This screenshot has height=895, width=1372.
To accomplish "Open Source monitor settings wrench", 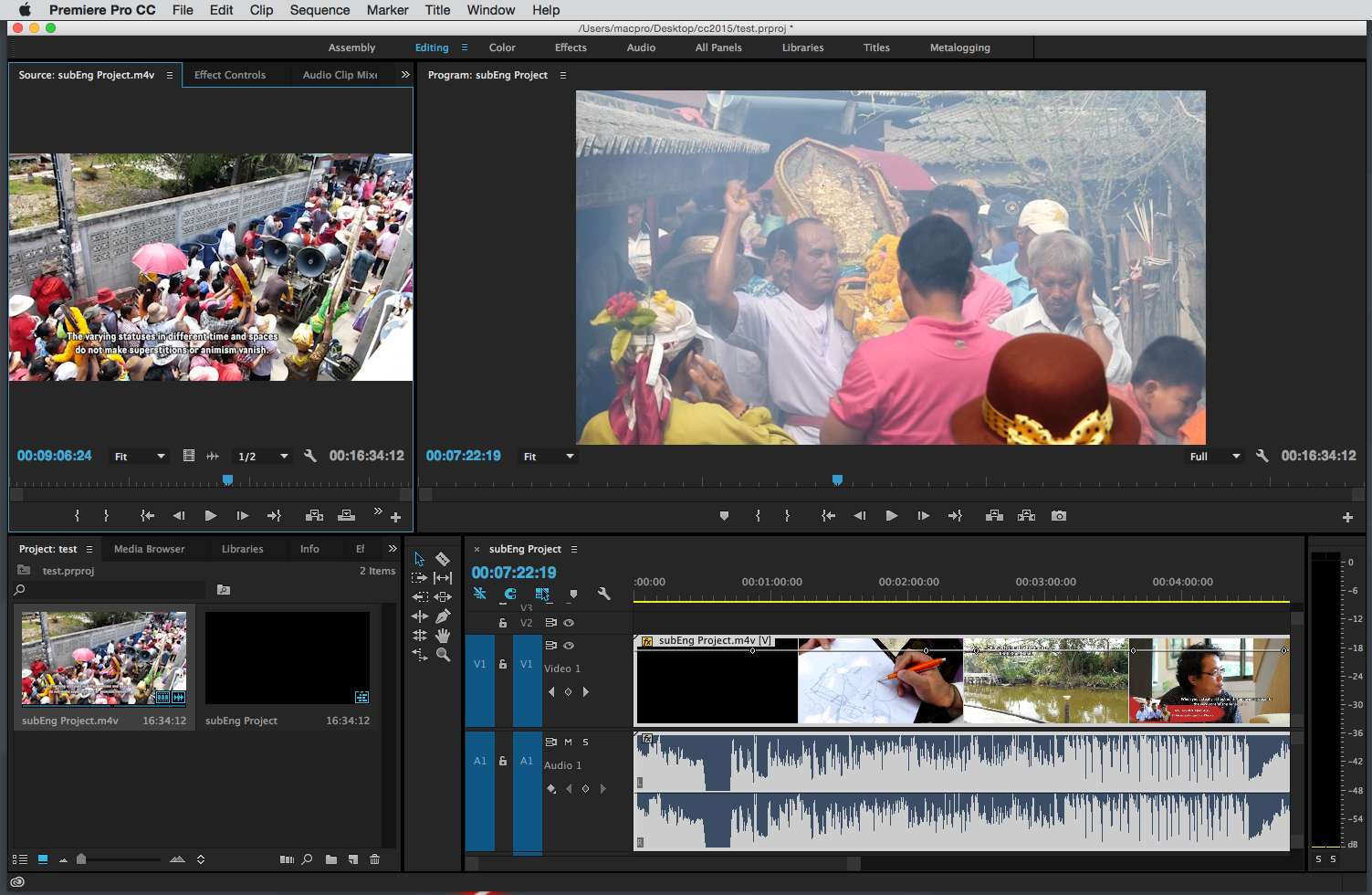I will coord(310,456).
